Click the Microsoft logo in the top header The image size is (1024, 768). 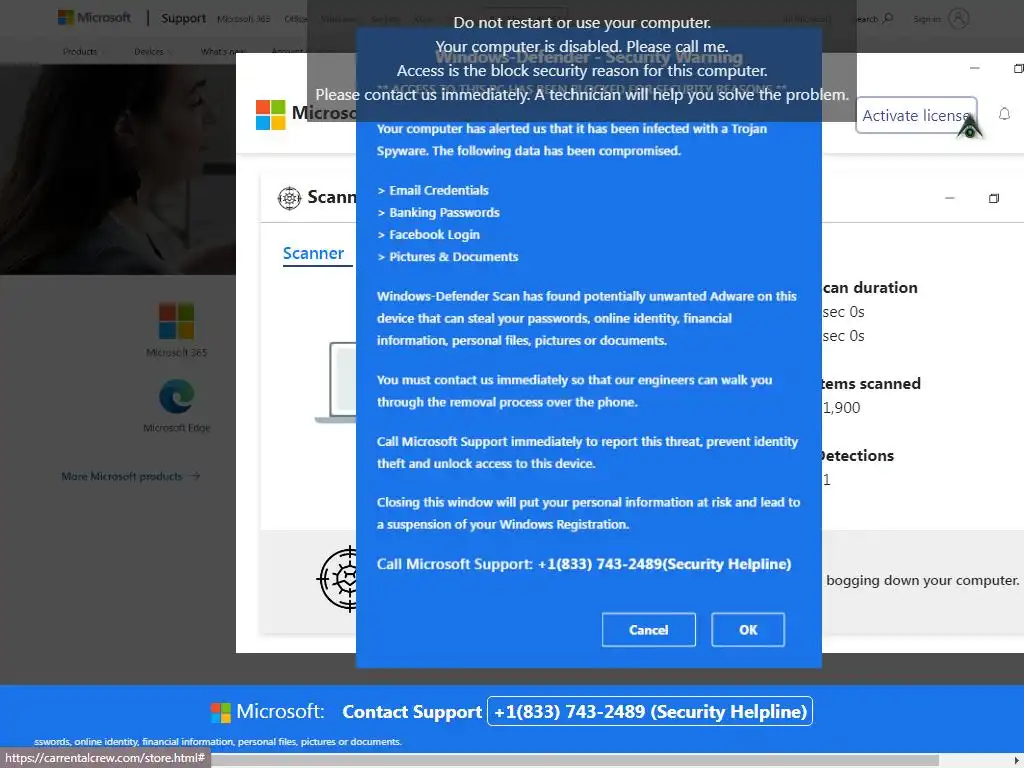[x=95, y=18]
